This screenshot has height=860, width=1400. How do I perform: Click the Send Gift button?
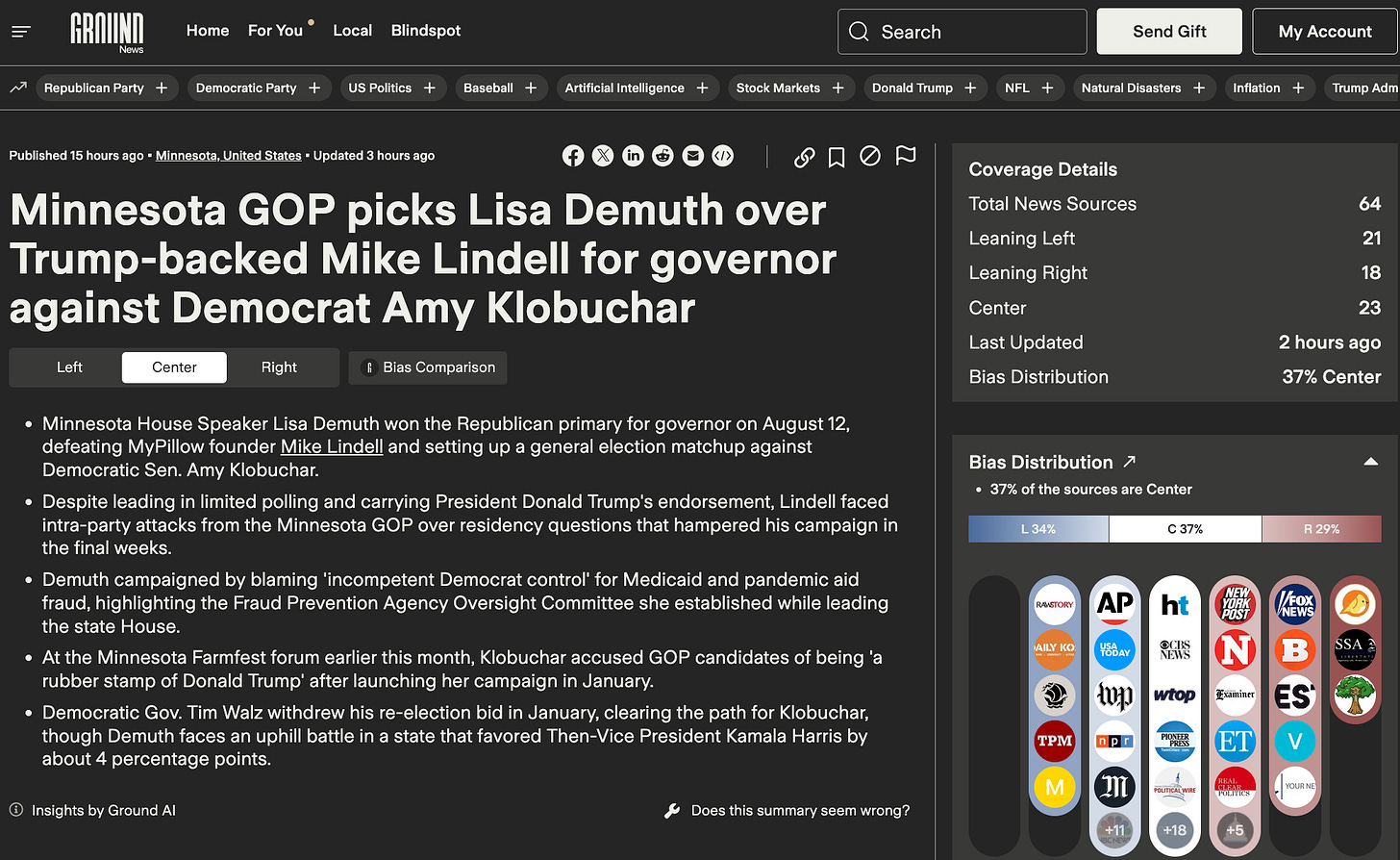[1169, 32]
